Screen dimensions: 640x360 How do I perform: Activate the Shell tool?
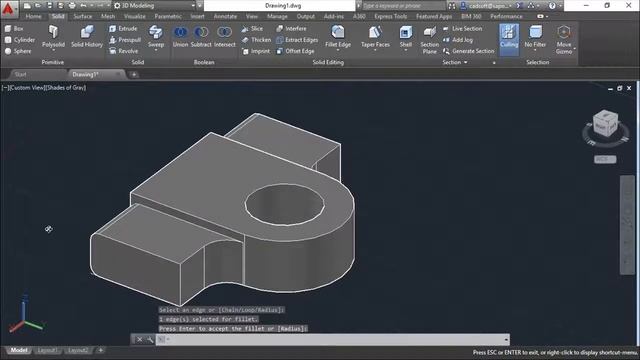tap(406, 36)
